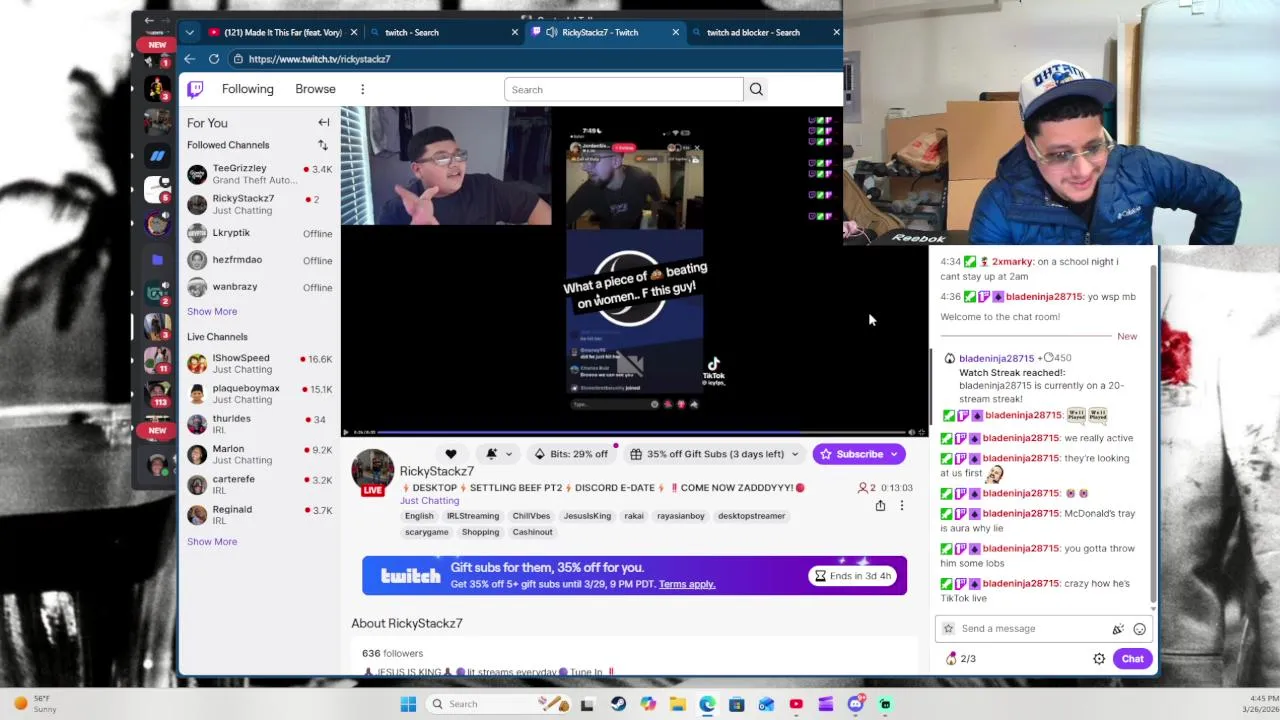Open TeeGrizzley channel in sidebar
The height and width of the screenshot is (720, 1280).
click(260, 174)
